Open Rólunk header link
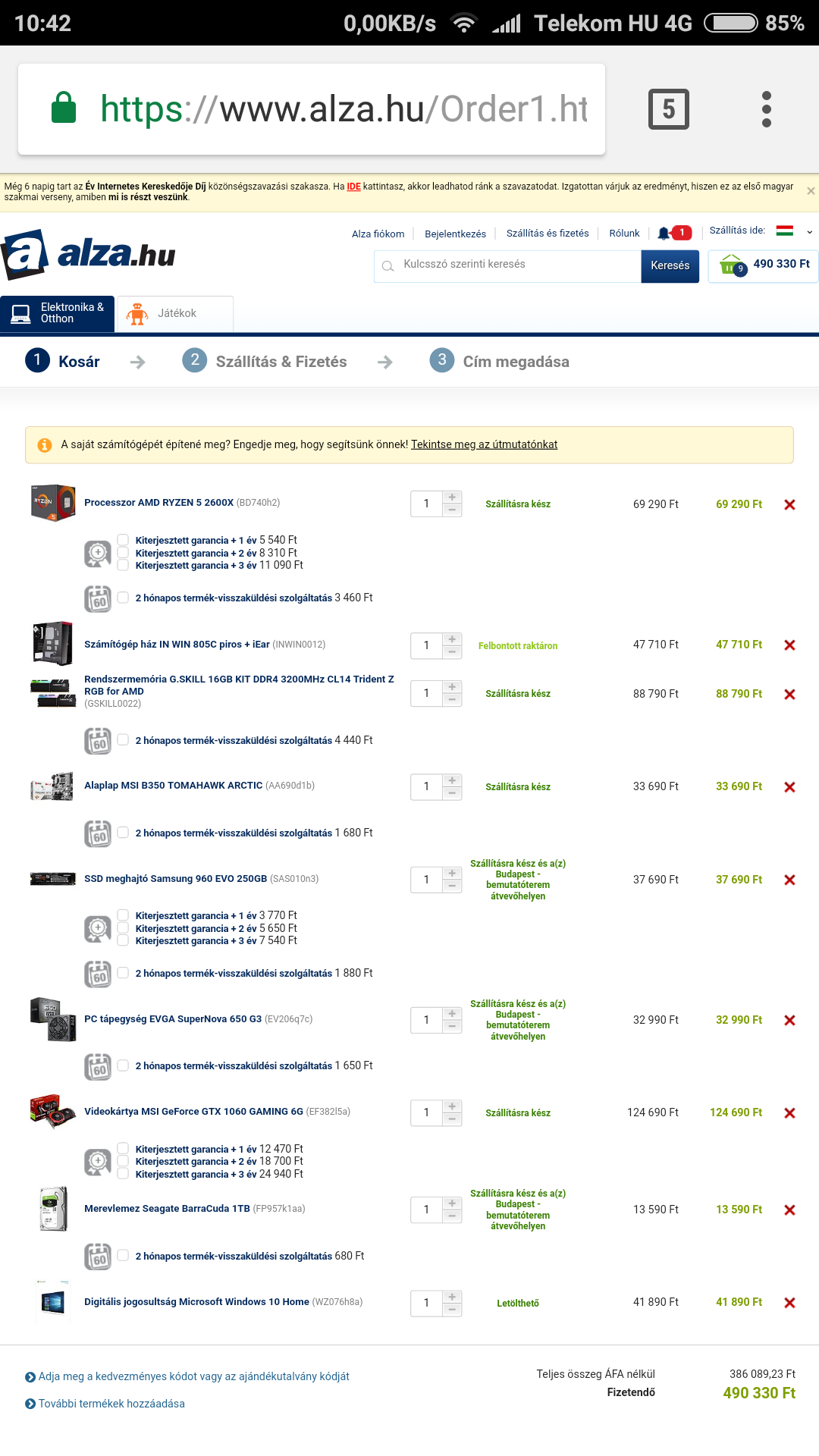Viewport: 819px width, 1456px height. [x=624, y=234]
